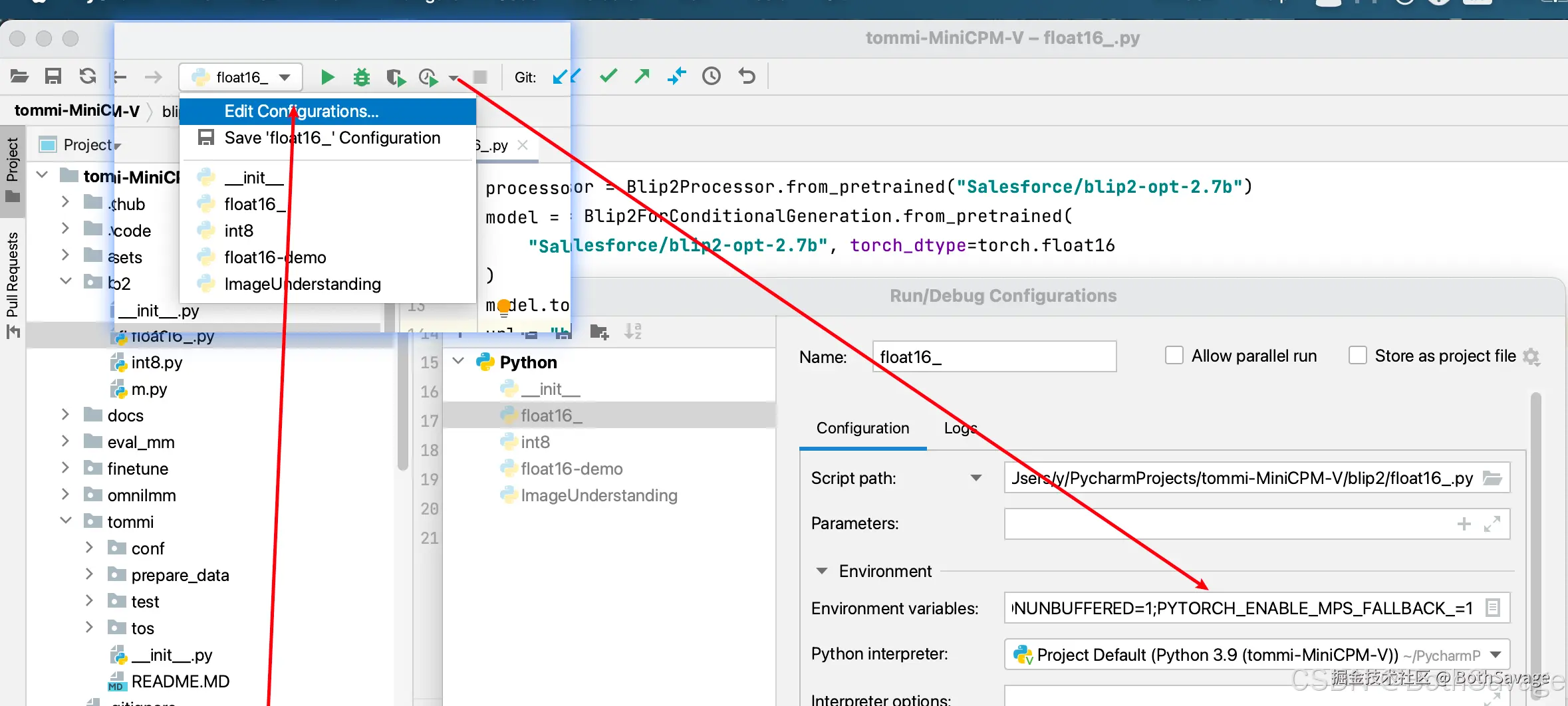
Task: Switch to the Configuration tab
Action: (x=862, y=428)
